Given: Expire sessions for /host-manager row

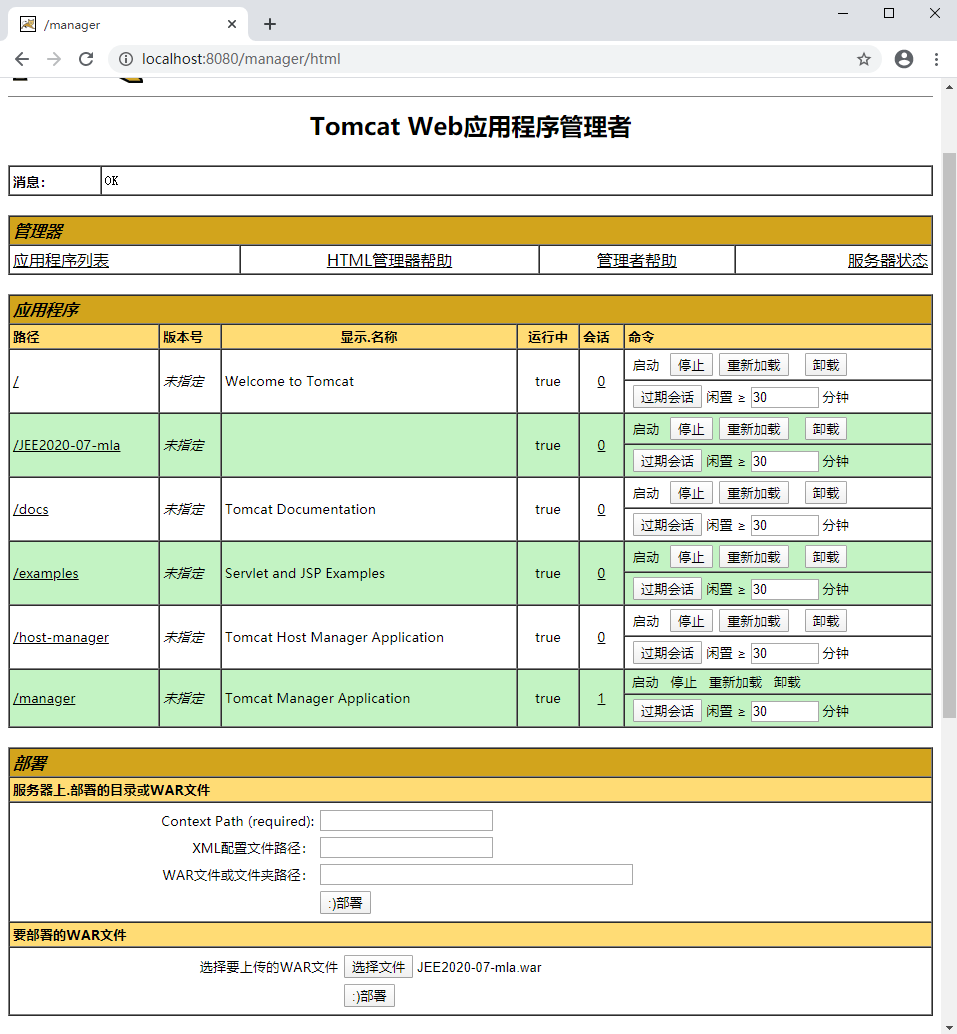Looking at the screenshot, I should pos(667,653).
